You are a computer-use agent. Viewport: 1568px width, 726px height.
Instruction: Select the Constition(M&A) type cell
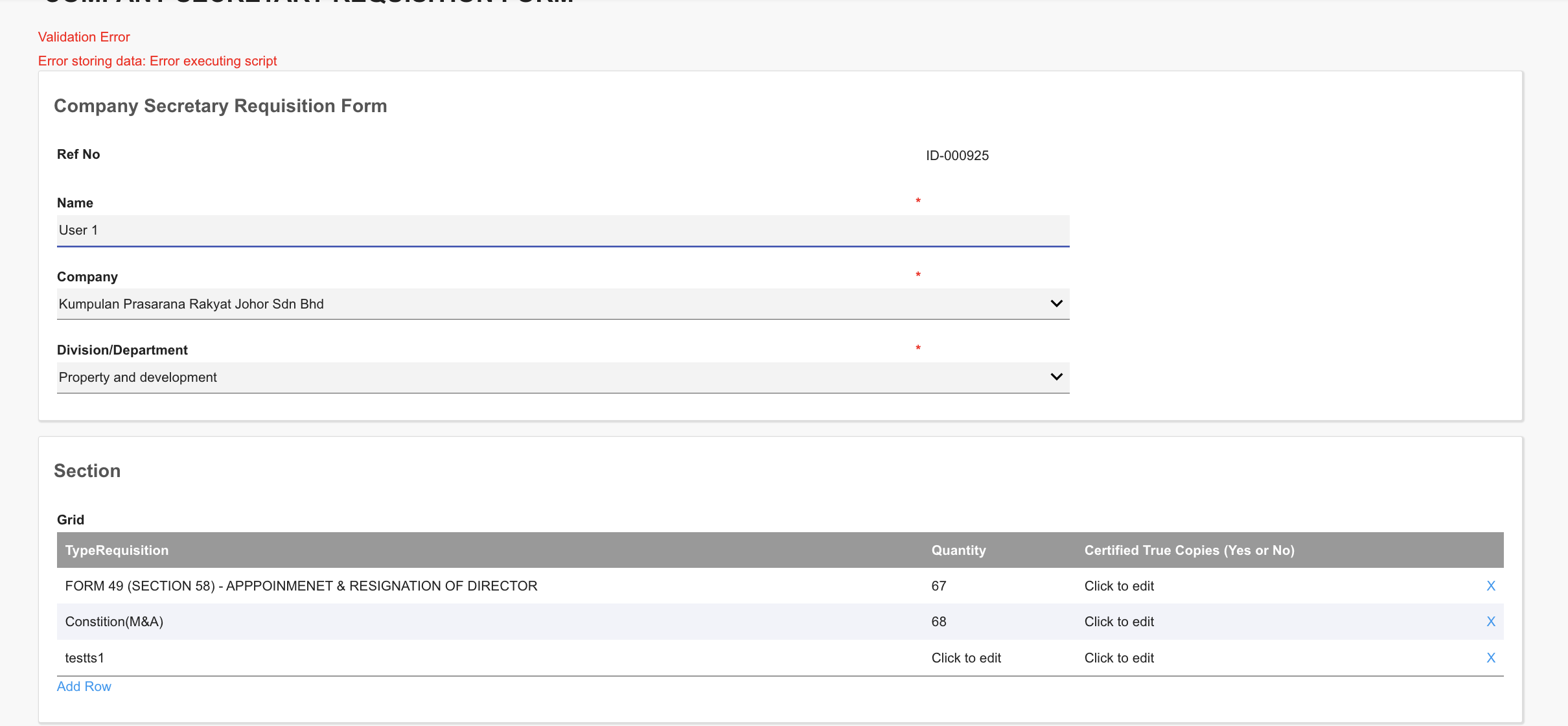tap(114, 622)
